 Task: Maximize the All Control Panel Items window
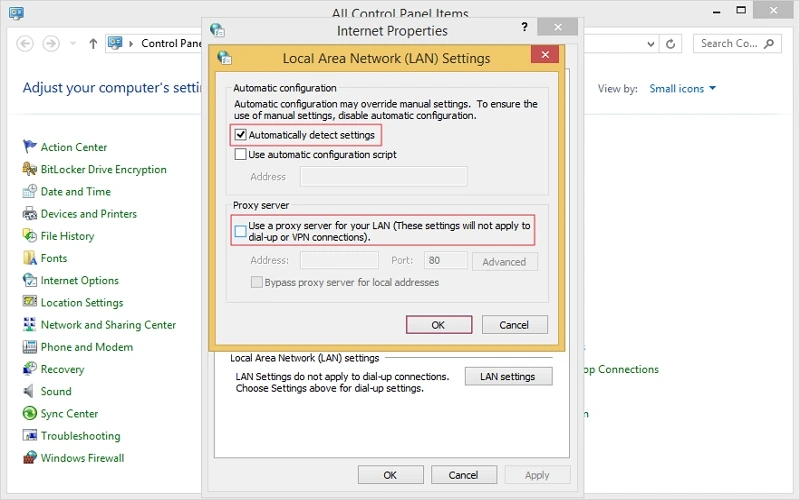(x=741, y=10)
